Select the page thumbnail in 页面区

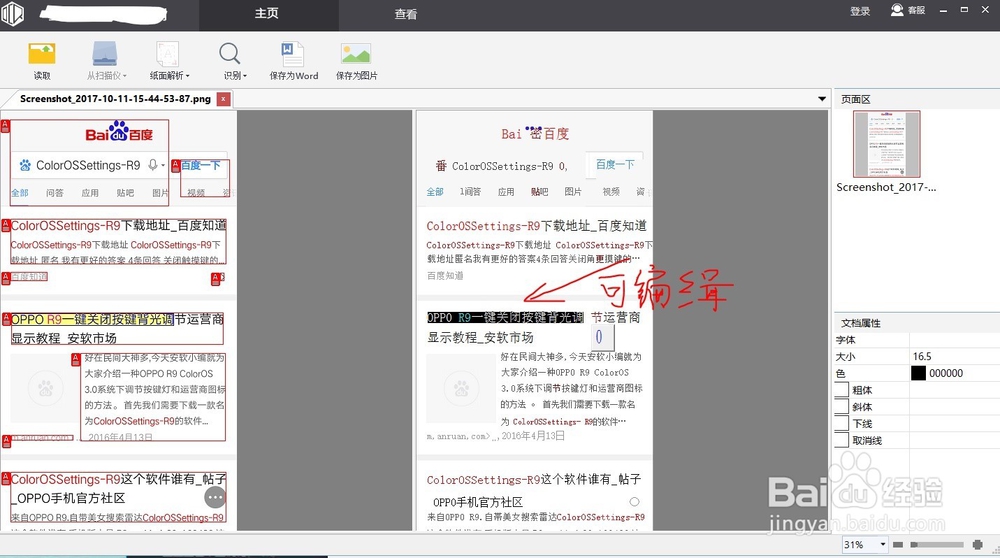[x=886, y=144]
